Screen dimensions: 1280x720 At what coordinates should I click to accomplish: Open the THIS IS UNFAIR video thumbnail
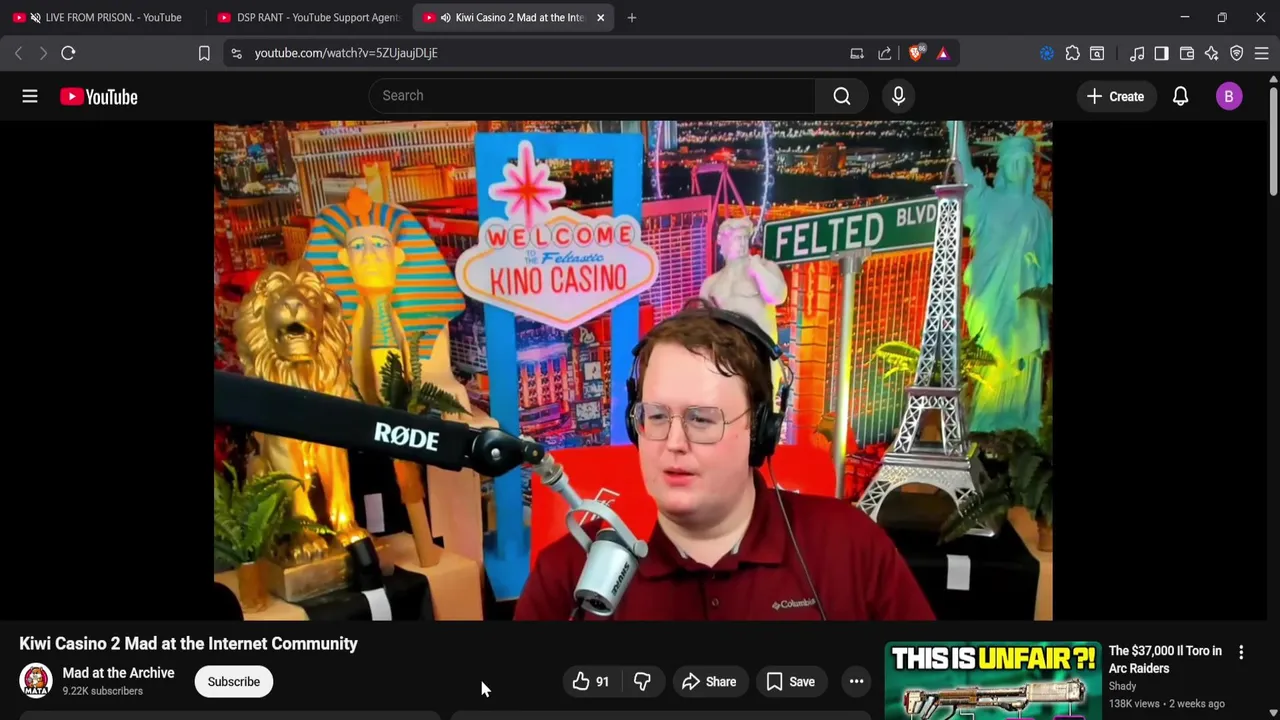(992, 681)
